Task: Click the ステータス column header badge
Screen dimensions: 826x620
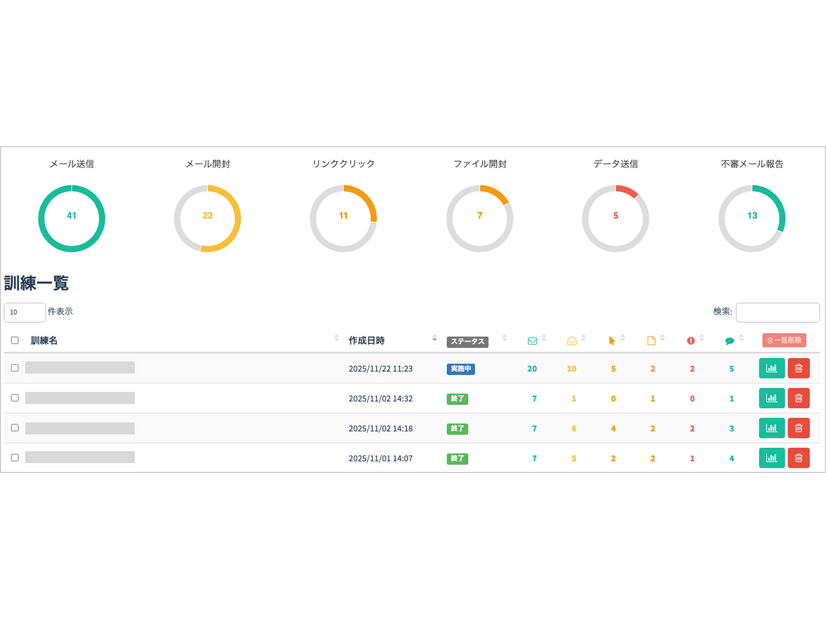Action: click(x=467, y=341)
